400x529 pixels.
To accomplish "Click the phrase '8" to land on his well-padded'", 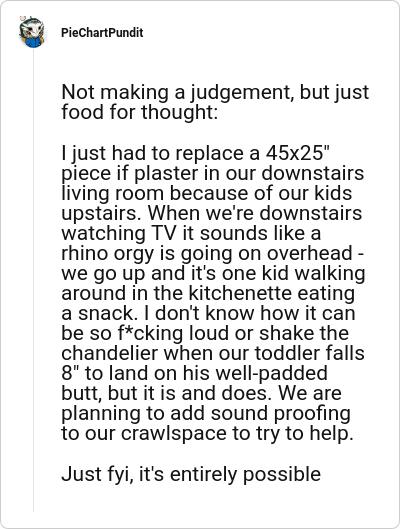I will (x=194, y=373).
